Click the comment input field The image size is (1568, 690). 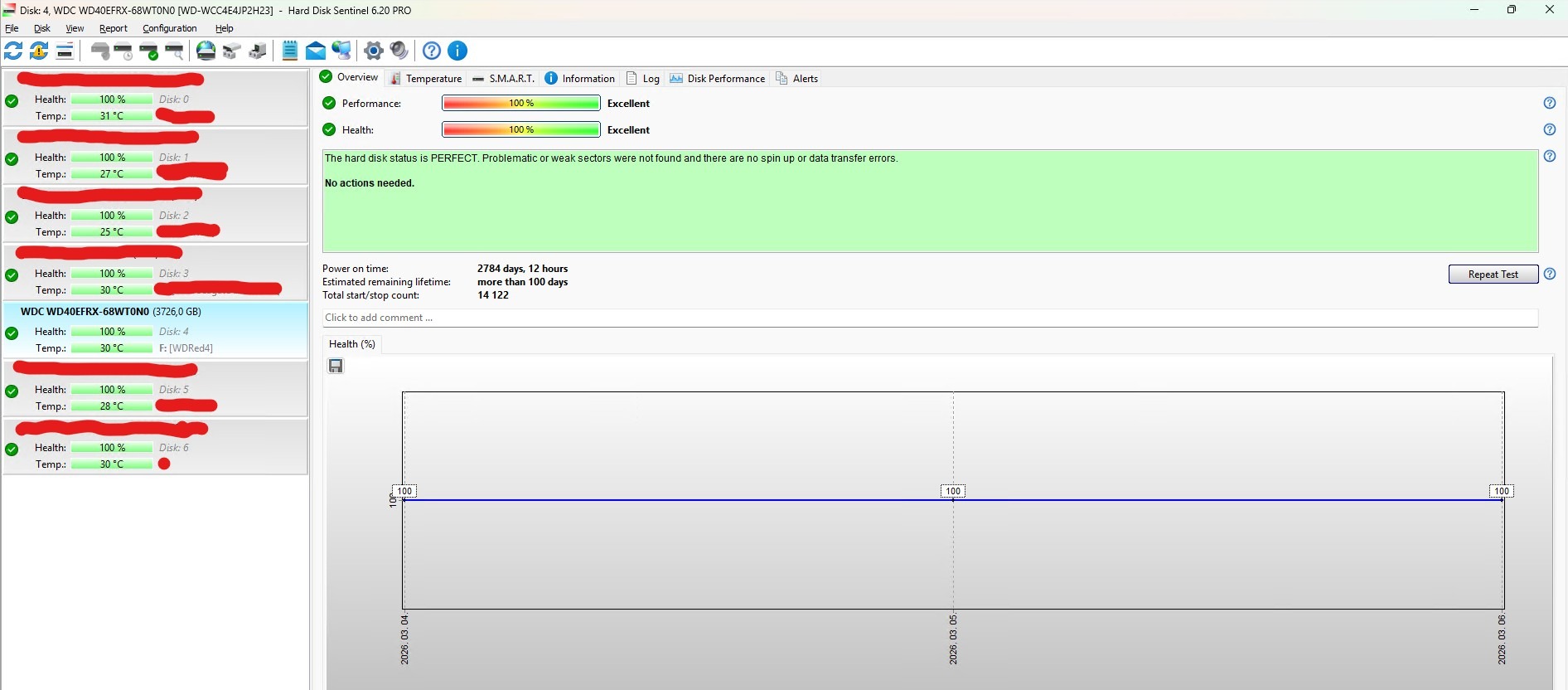(x=930, y=318)
